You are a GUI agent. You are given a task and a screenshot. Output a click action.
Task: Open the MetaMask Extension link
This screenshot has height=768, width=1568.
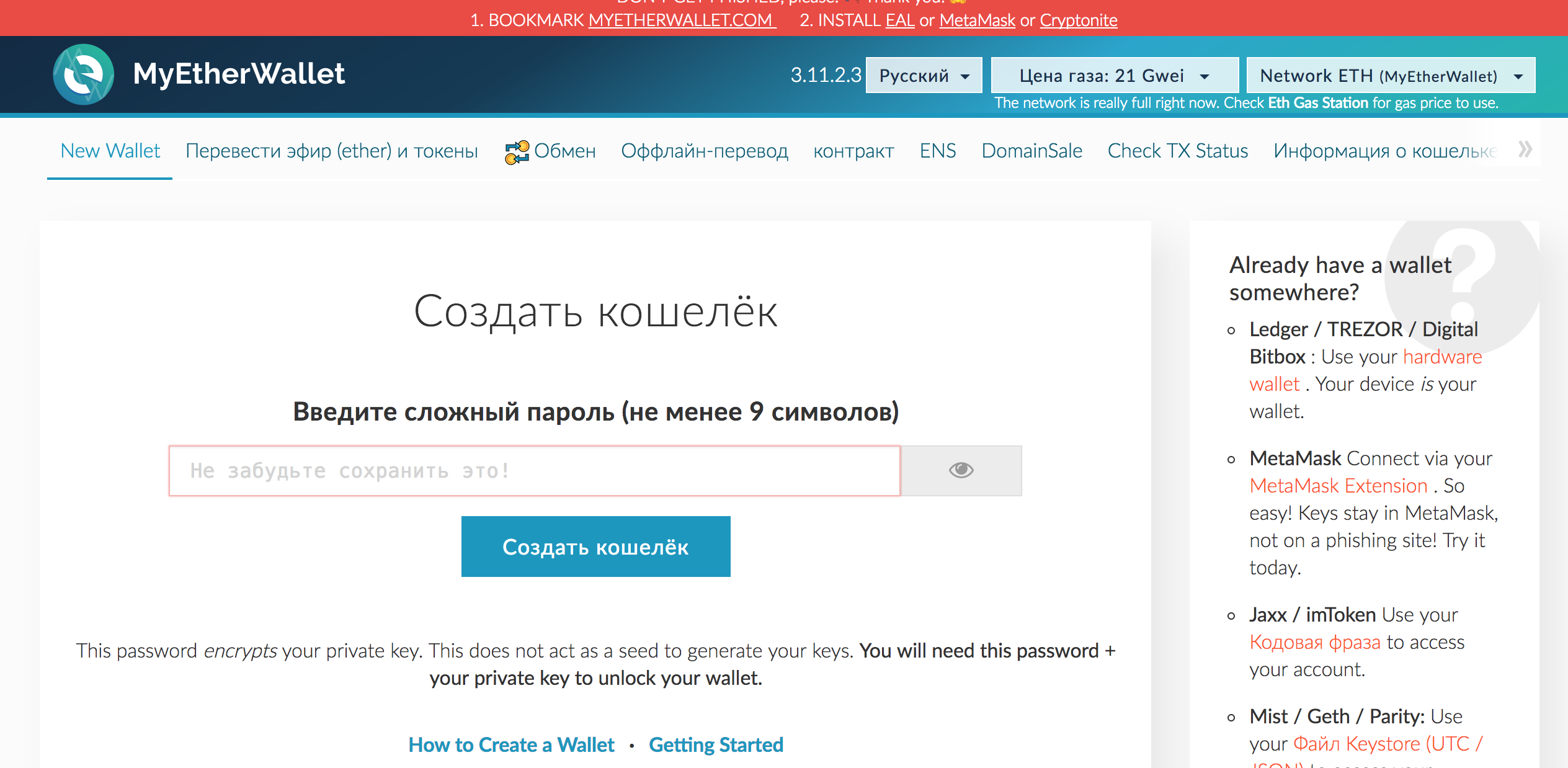1339,486
